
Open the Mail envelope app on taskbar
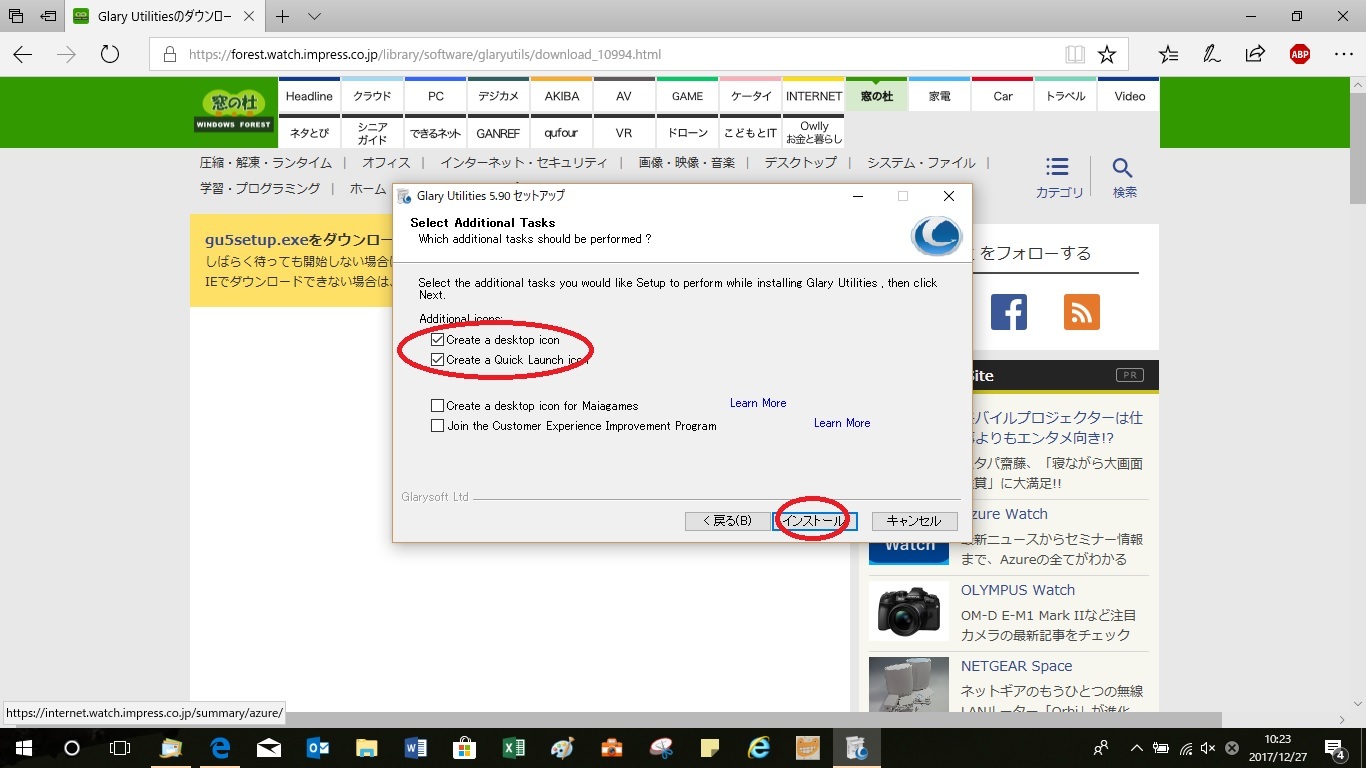269,747
